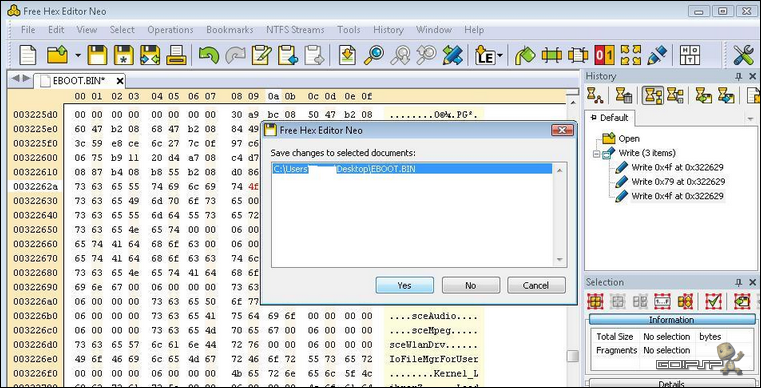Open the File menu
The image size is (761, 388).
click(x=28, y=30)
